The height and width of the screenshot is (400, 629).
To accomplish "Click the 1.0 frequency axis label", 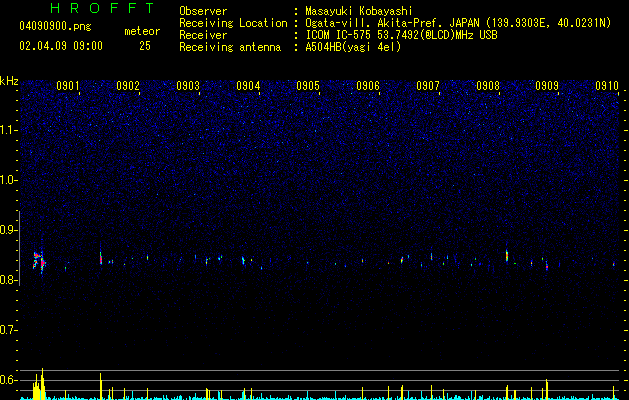I will (8, 180).
